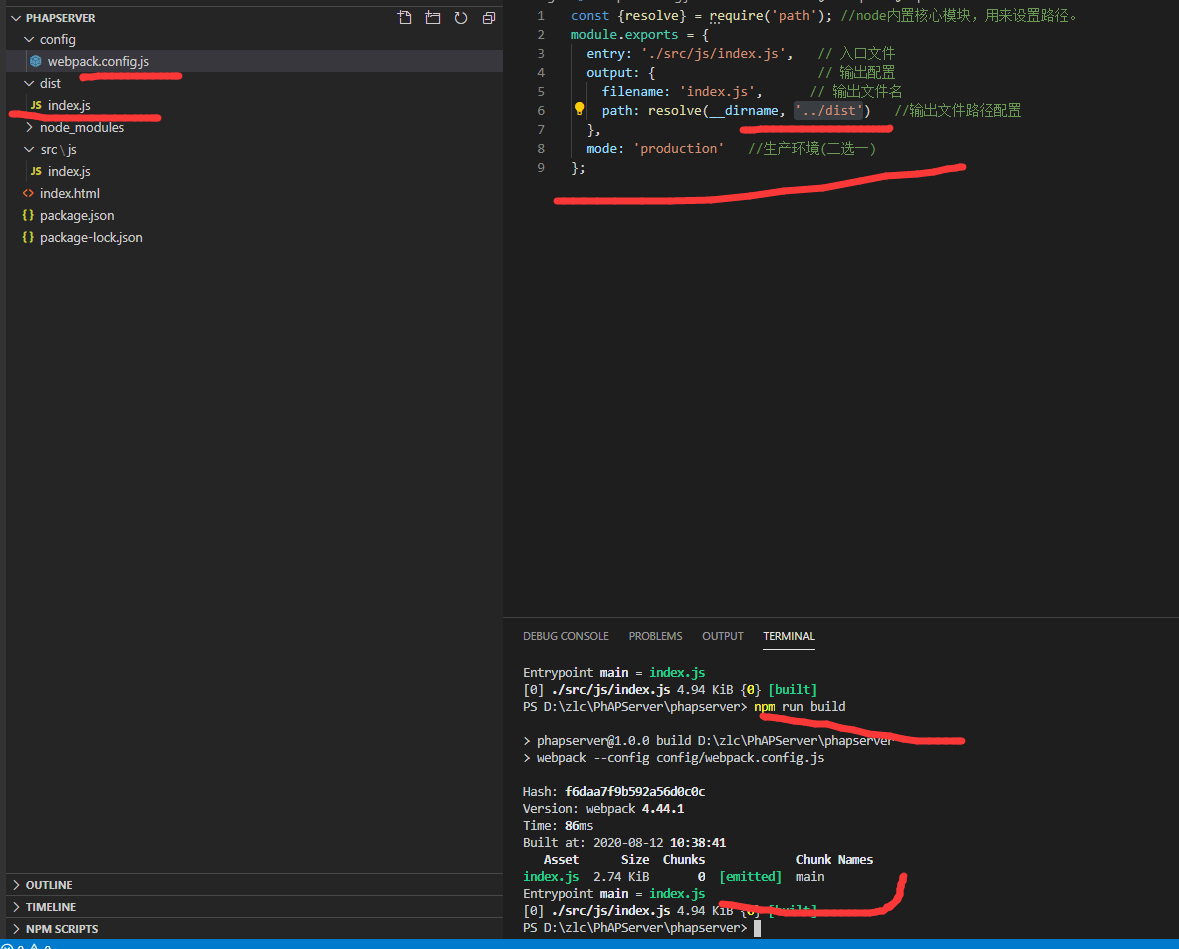Click the New Folder icon in Explorer
Viewport: 1179px width, 949px height.
click(432, 18)
